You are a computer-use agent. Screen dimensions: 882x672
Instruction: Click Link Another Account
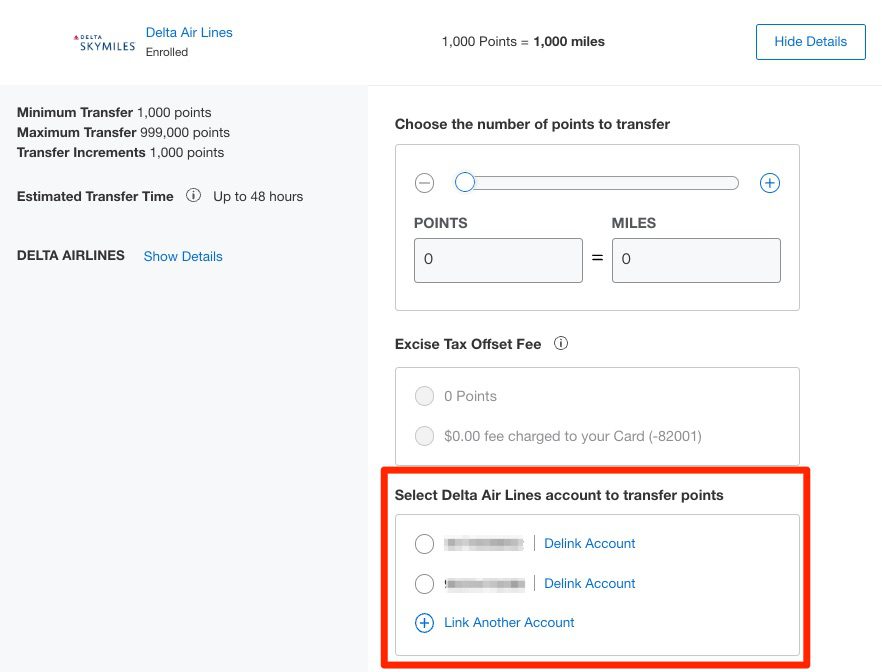[509, 622]
